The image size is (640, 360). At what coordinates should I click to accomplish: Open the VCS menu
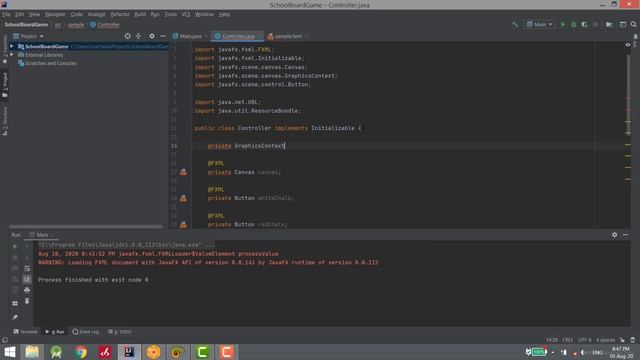click(186, 14)
